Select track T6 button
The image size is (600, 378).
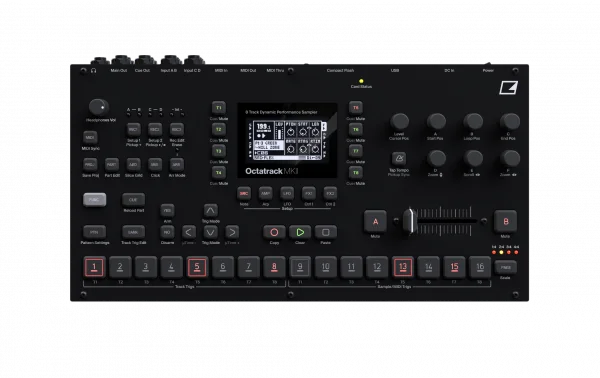click(x=355, y=129)
